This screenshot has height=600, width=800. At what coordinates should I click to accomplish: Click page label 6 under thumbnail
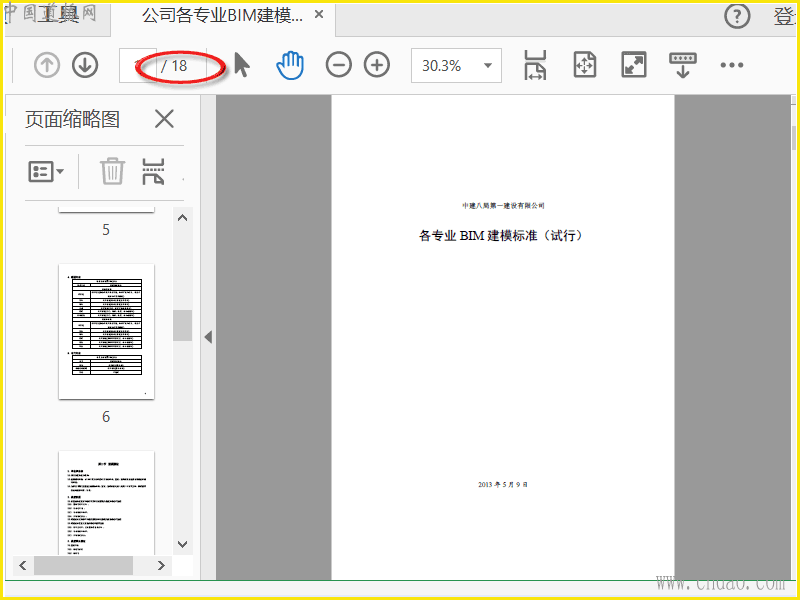106,417
